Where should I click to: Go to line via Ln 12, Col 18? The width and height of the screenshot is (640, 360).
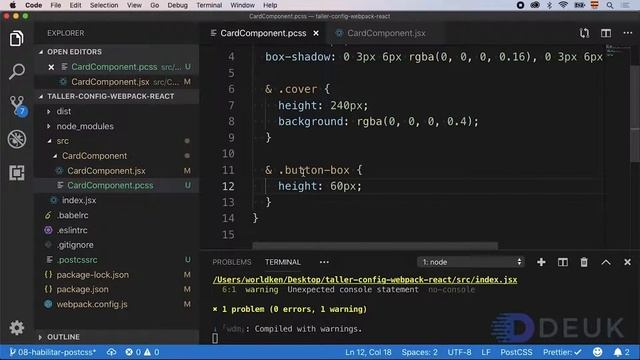tap(368, 352)
